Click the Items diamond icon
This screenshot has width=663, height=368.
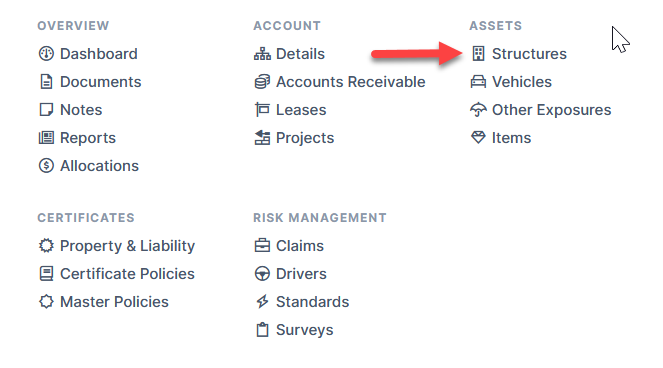478,137
